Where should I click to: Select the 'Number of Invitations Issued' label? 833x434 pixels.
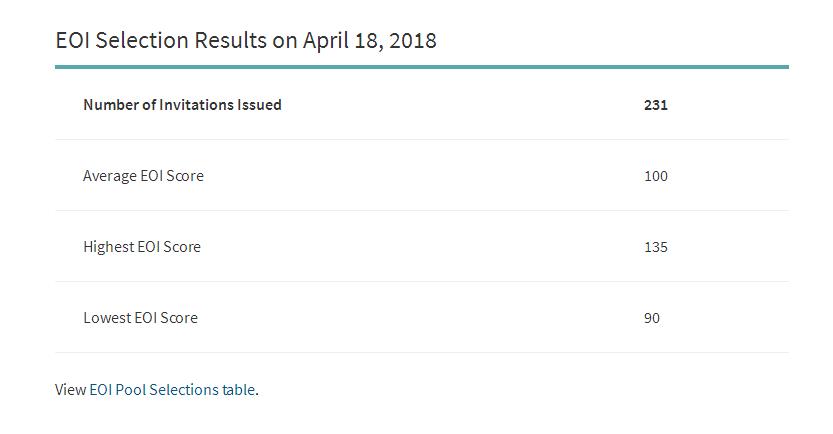pos(182,105)
